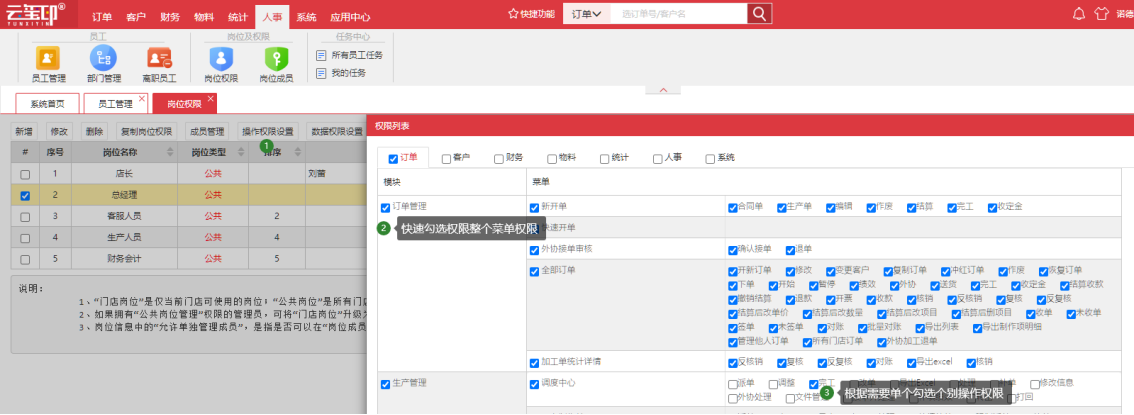Open 我的任务 in task center
This screenshot has width=1134, height=415.
click(x=341, y=73)
